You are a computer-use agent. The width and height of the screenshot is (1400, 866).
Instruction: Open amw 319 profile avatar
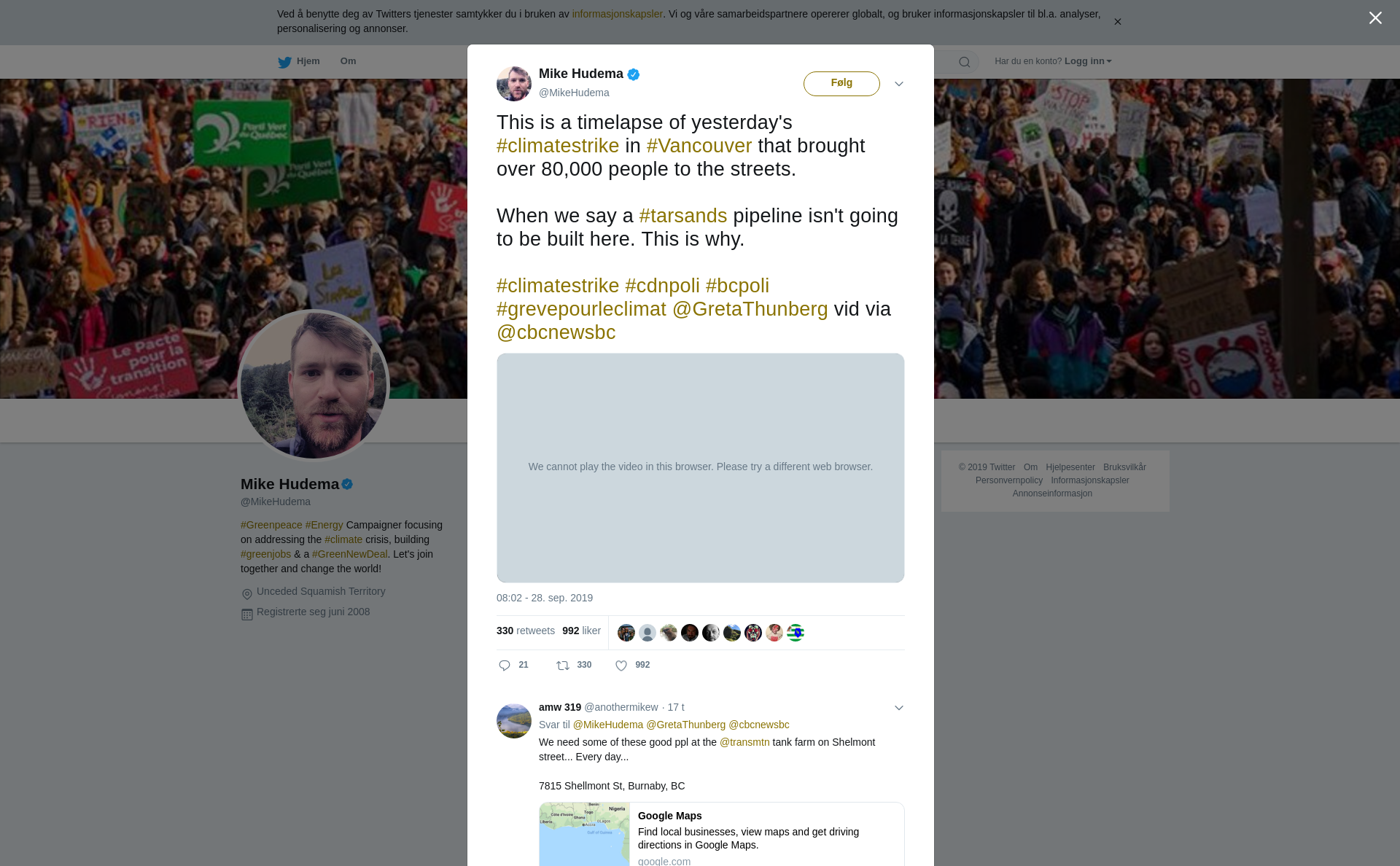(514, 721)
